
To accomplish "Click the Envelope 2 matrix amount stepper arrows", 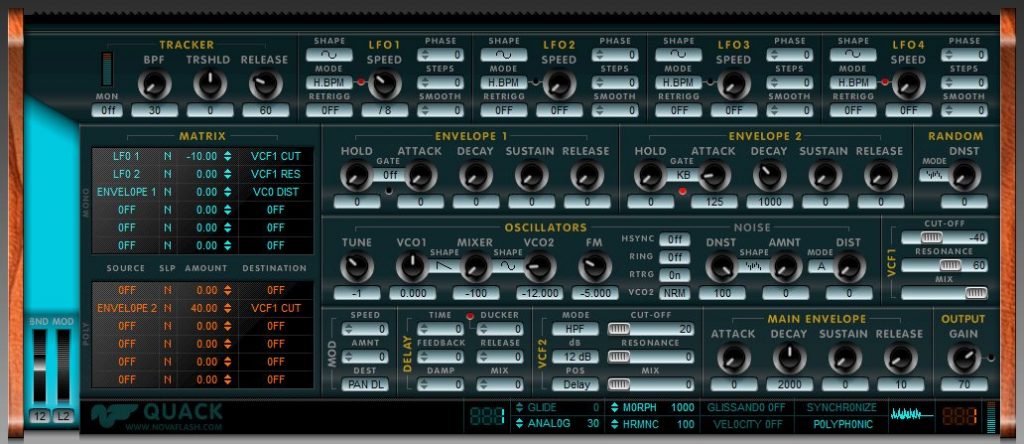I will coord(227,308).
